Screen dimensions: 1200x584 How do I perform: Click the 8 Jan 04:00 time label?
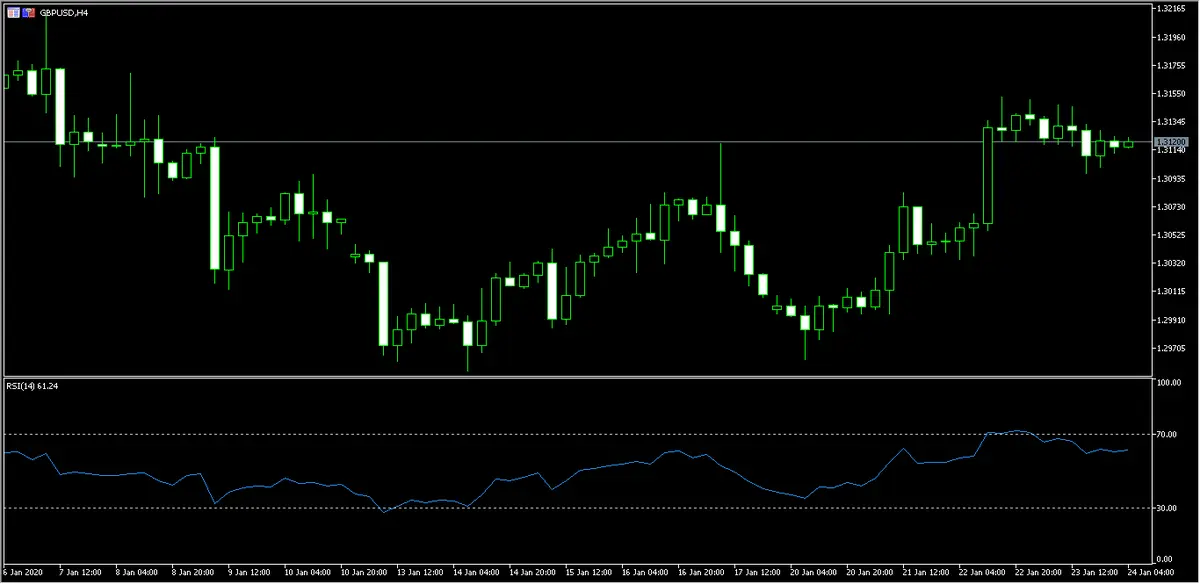(x=136, y=573)
